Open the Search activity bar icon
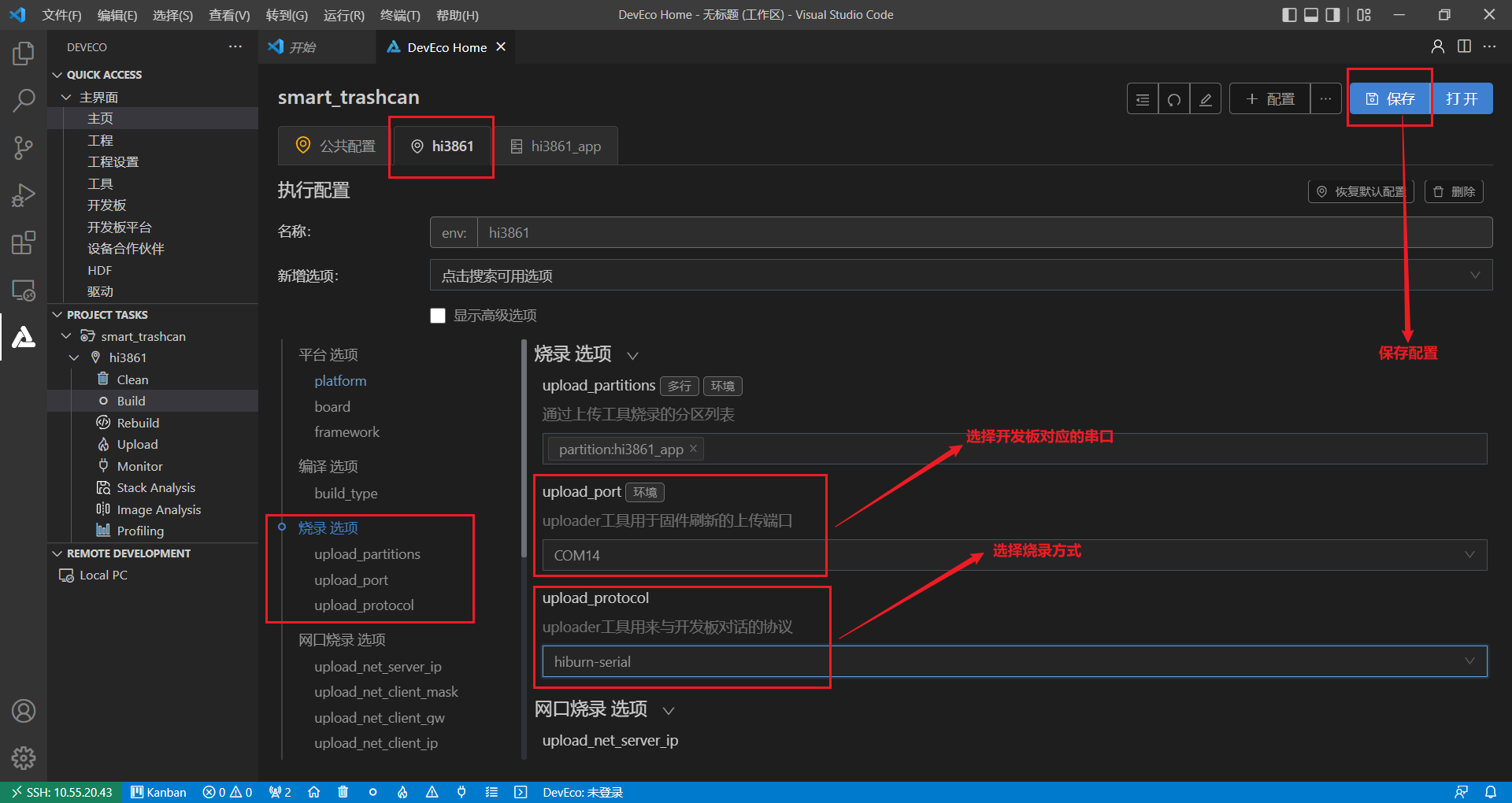 pos(24,100)
